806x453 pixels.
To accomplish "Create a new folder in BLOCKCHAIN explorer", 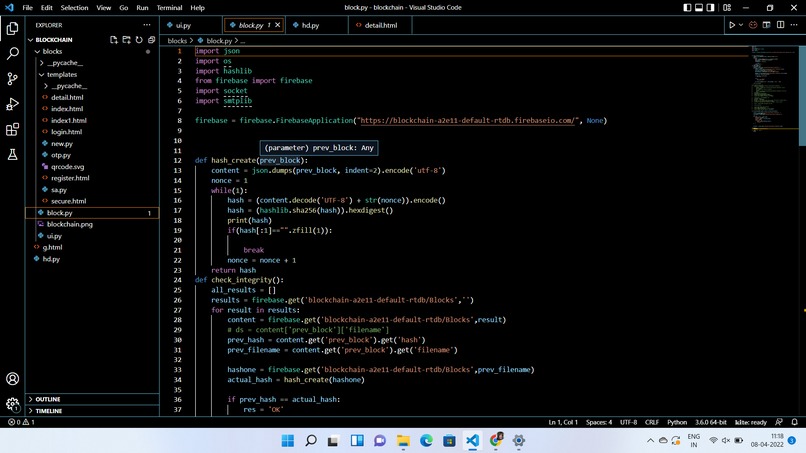I will click(x=126, y=40).
